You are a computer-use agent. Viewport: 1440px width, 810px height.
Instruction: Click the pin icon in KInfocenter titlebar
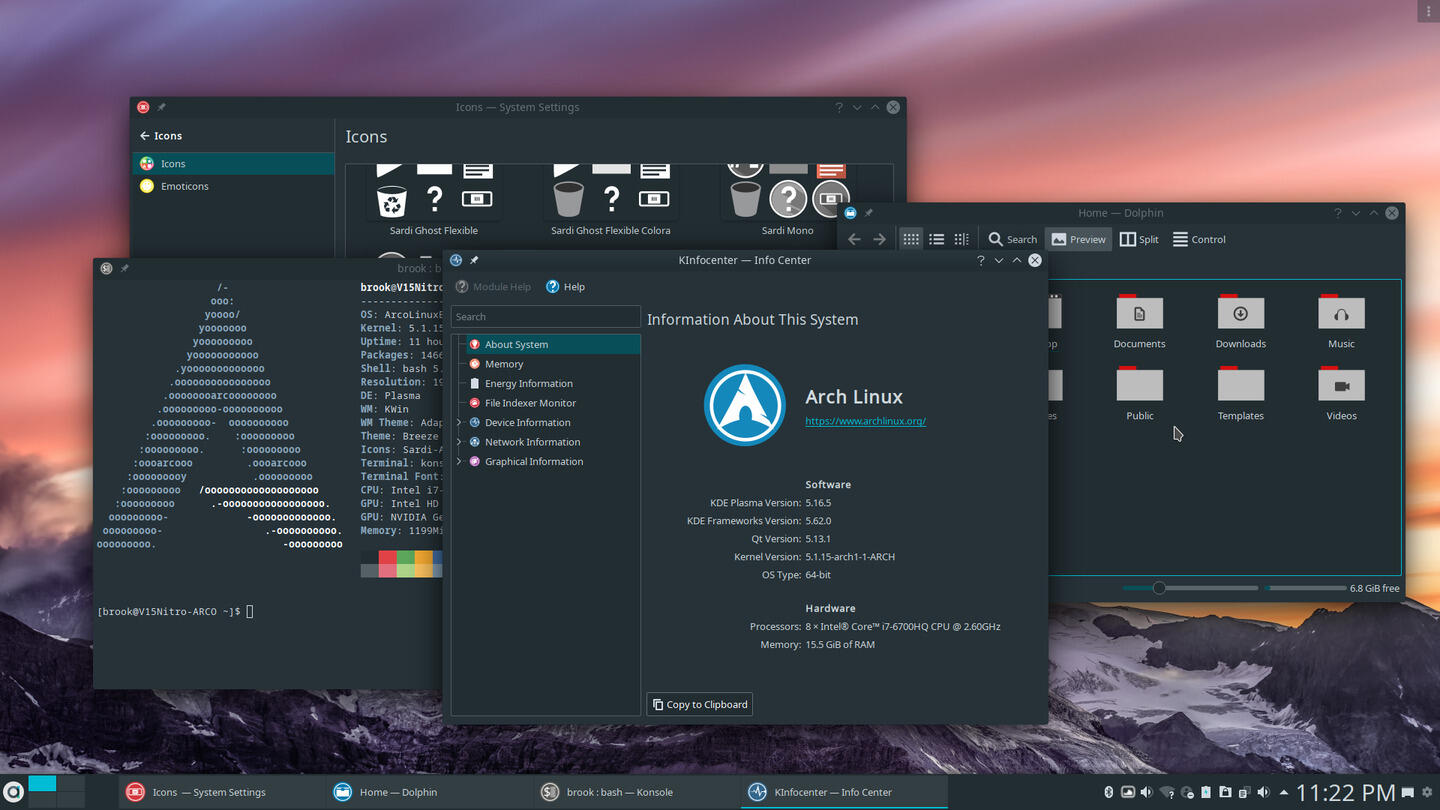click(x=474, y=260)
